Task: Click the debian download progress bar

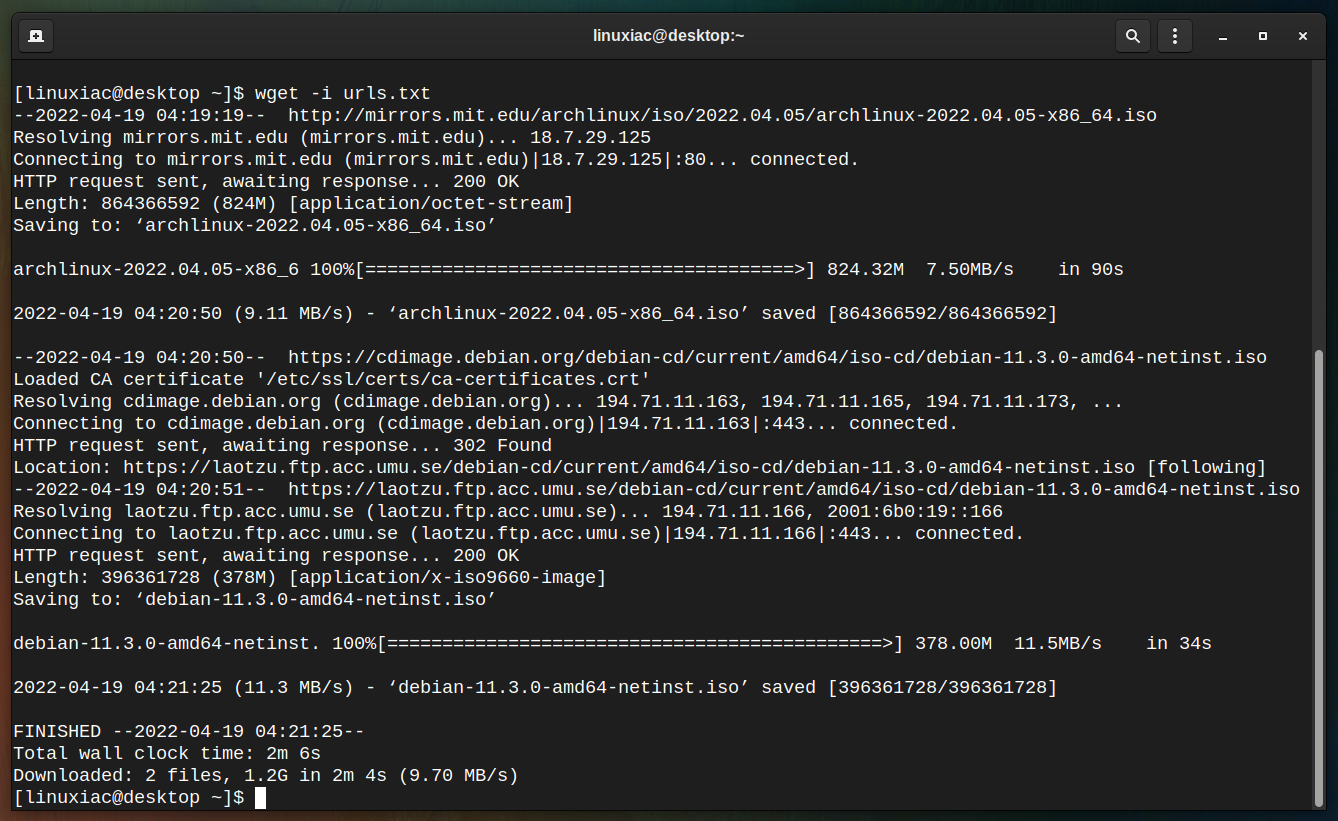Action: coord(640,643)
